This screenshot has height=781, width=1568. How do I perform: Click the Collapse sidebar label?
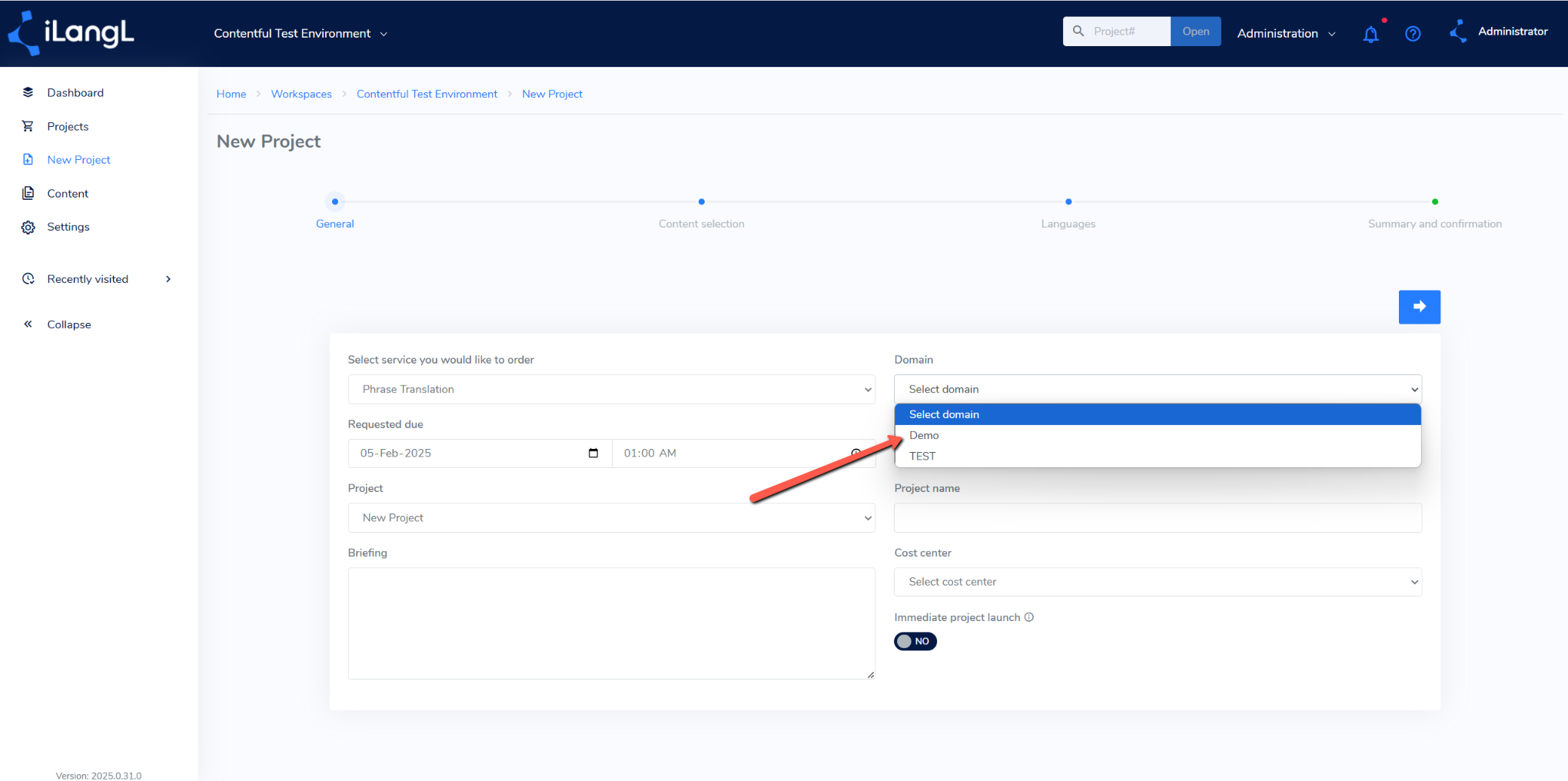point(69,324)
